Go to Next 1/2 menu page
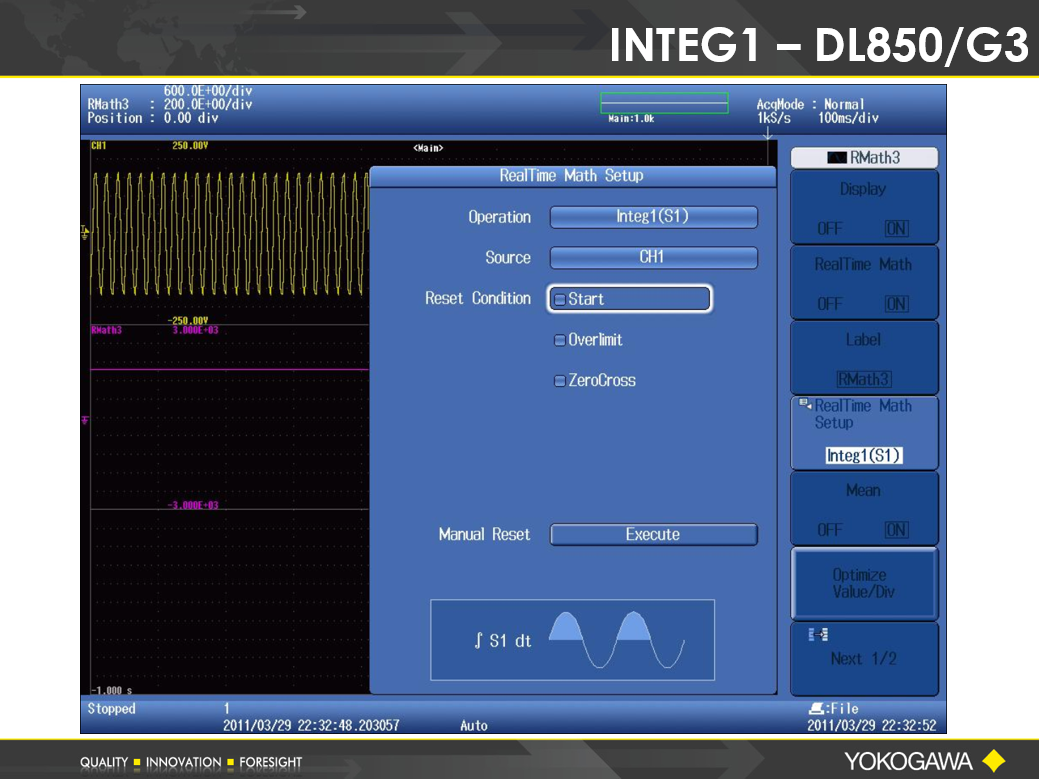The width and height of the screenshot is (1039, 779). coord(864,658)
